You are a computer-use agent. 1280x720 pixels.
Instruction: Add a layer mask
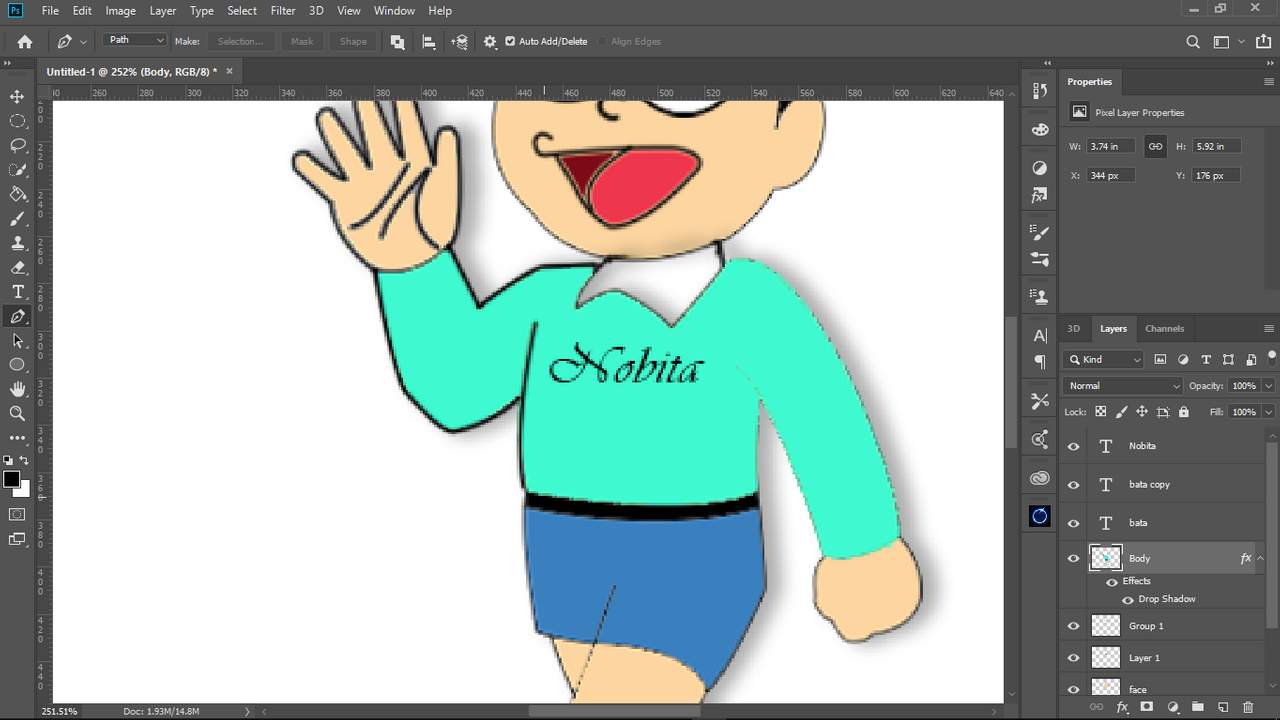(1147, 707)
